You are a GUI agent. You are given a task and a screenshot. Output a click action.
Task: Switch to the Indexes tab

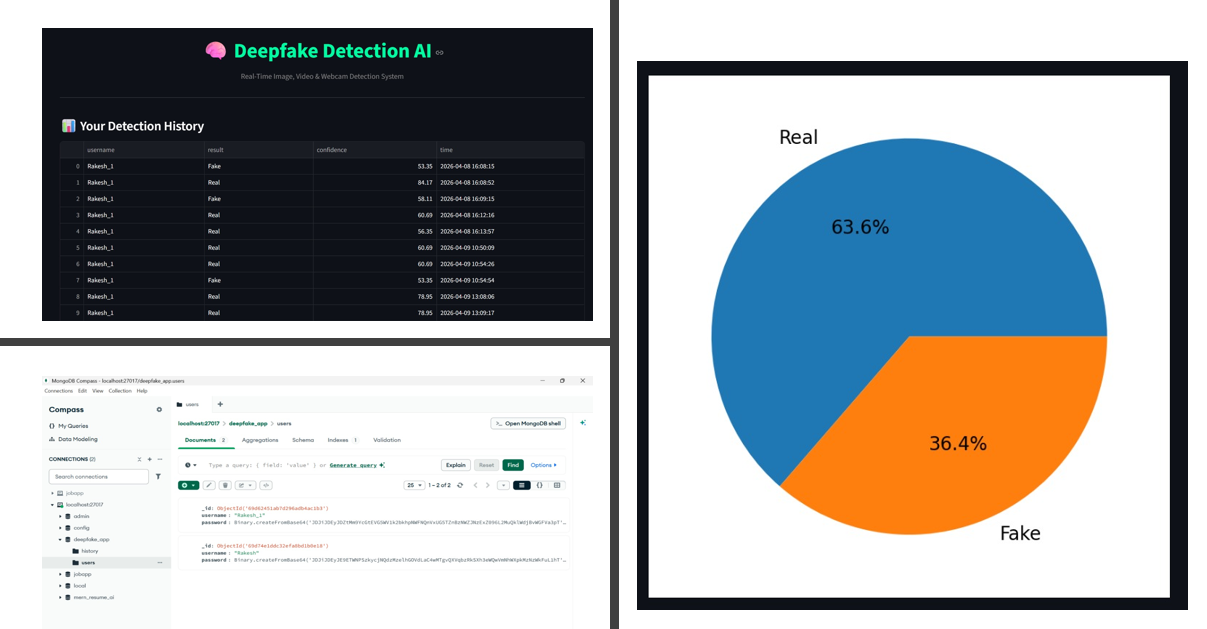pyautogui.click(x=343, y=440)
